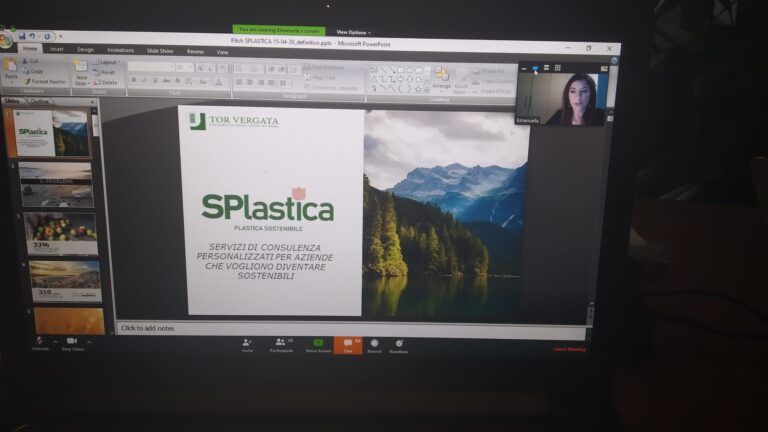The height and width of the screenshot is (432, 768).
Task: Click the red Leave Meeting link
Action: [x=570, y=349]
